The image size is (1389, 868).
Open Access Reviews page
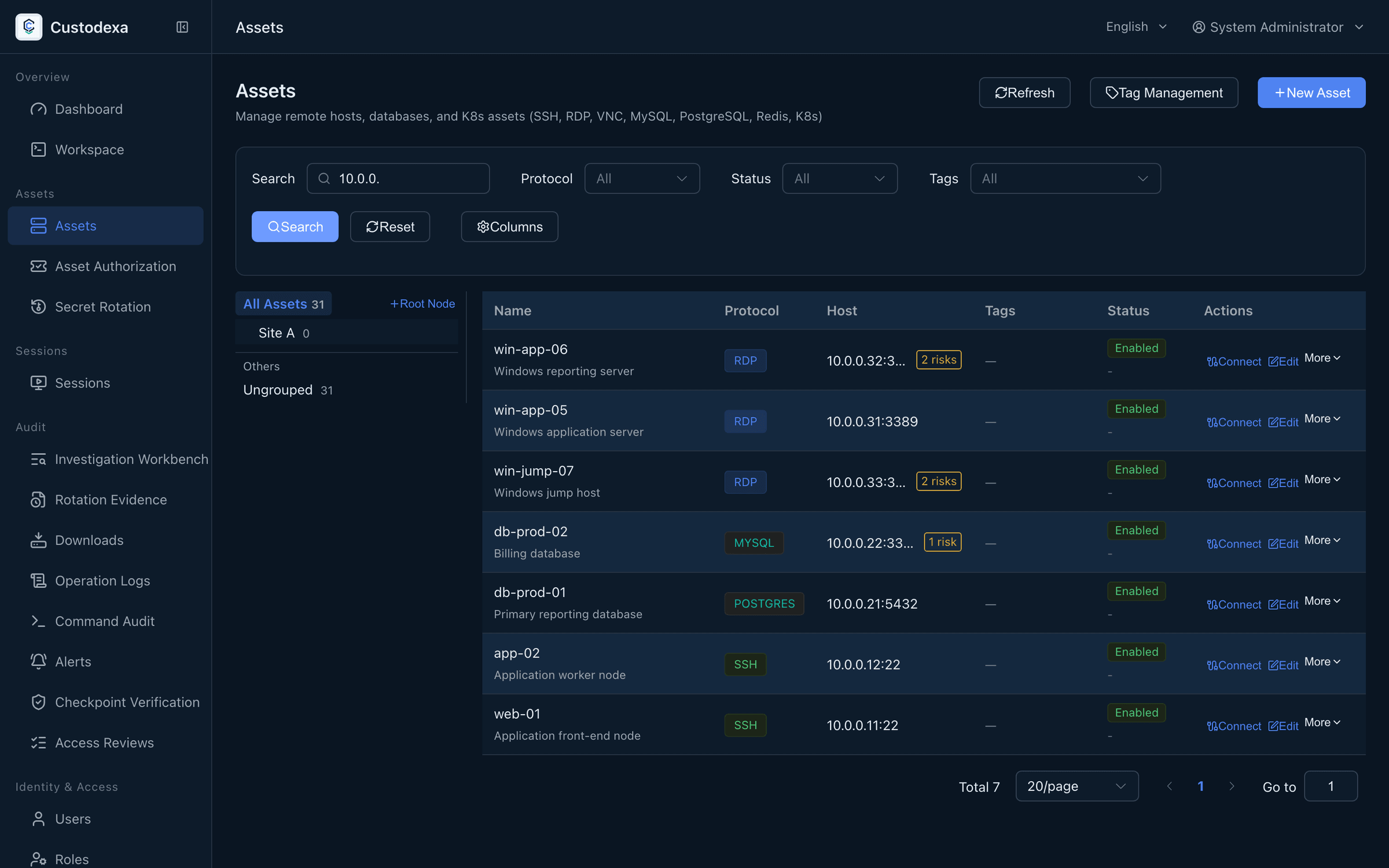[x=105, y=742]
